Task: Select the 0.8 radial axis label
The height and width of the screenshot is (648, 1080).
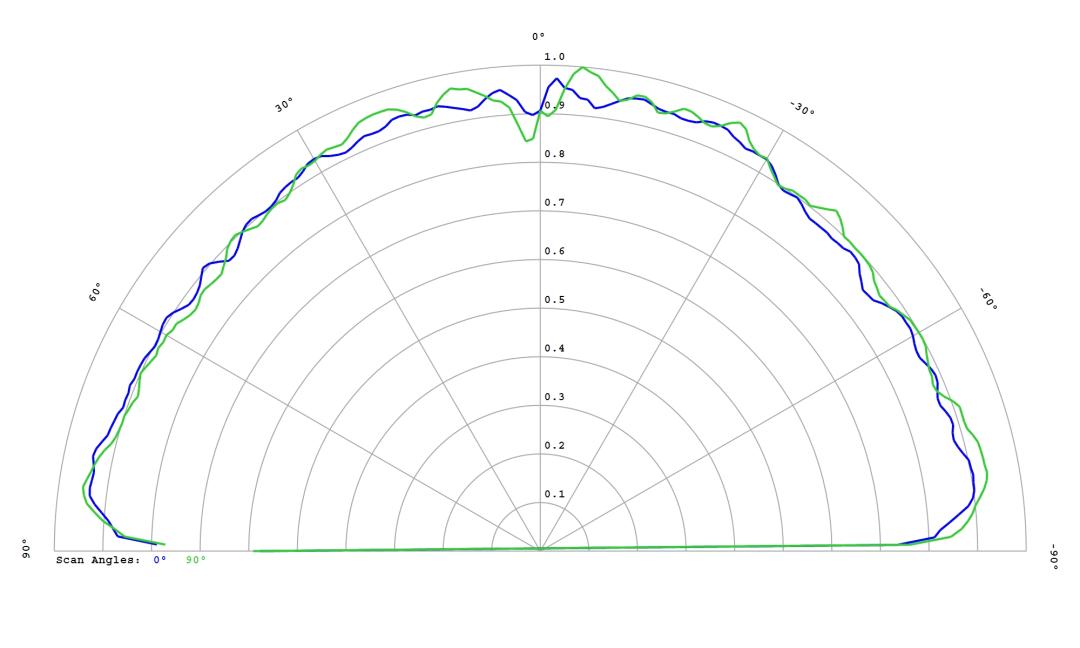Action: 554,154
